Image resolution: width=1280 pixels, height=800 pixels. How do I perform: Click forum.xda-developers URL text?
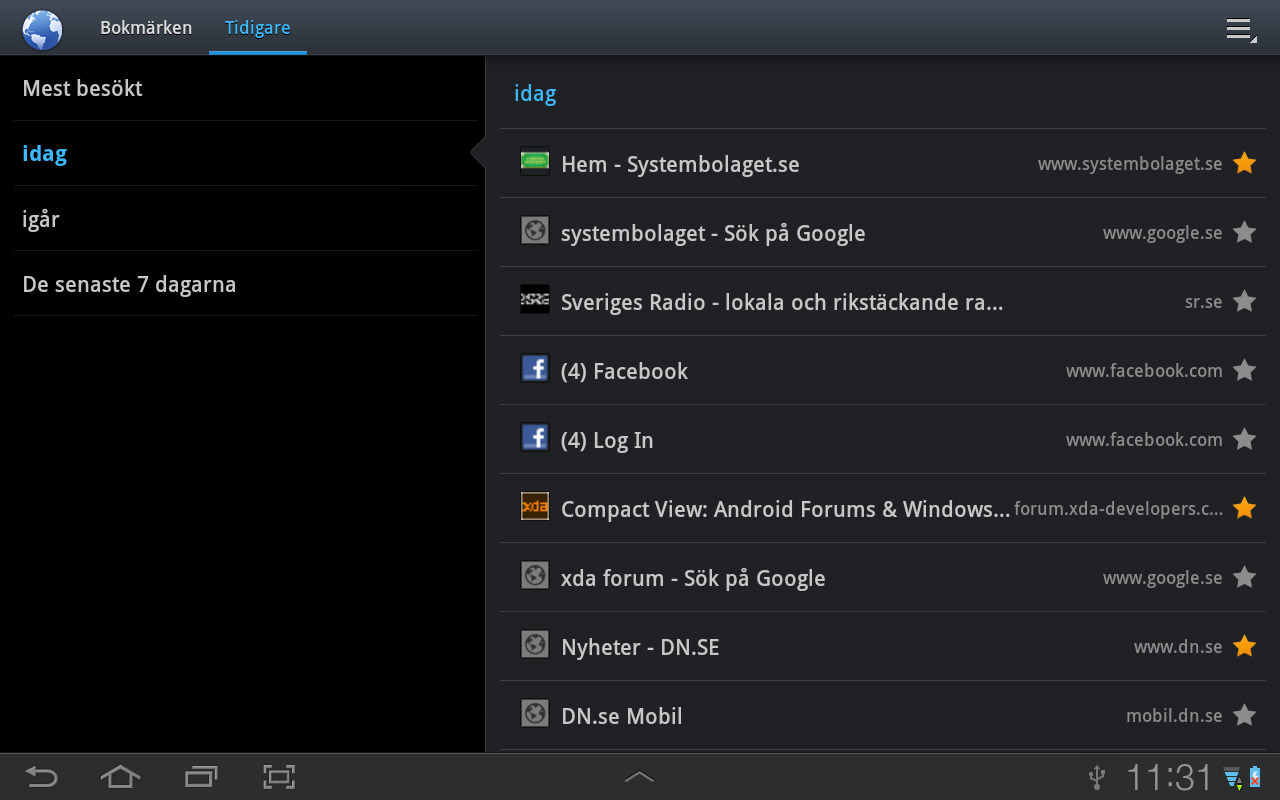pos(1118,509)
